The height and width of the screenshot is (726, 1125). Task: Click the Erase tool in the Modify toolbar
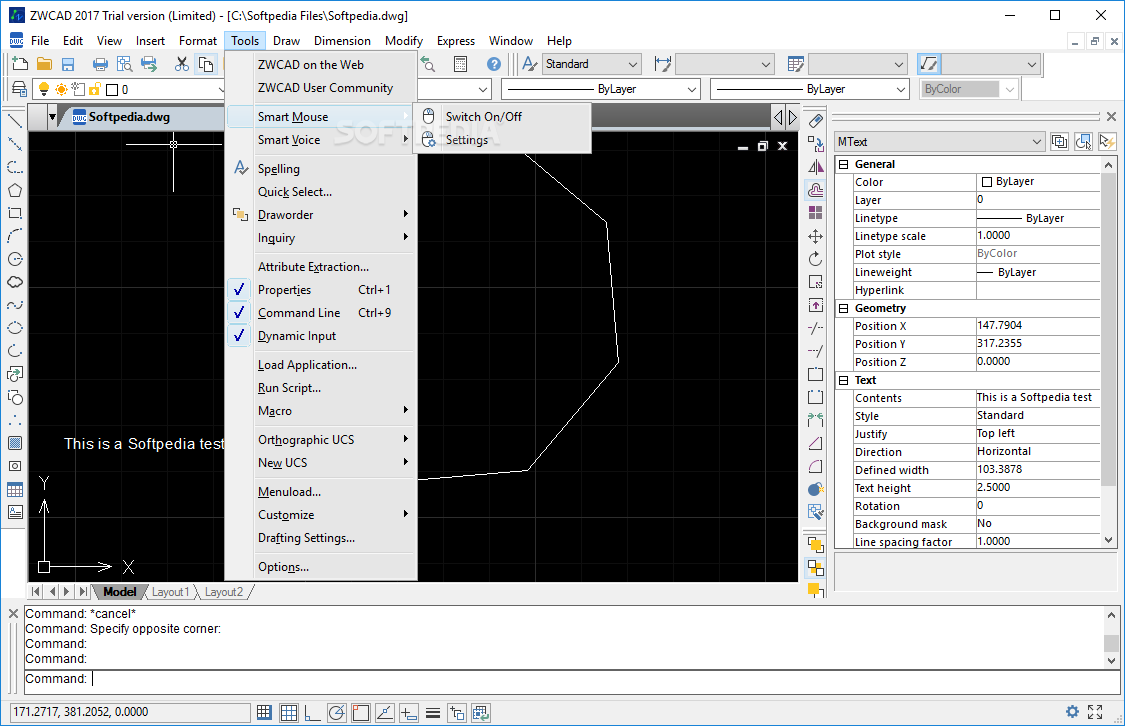click(816, 121)
